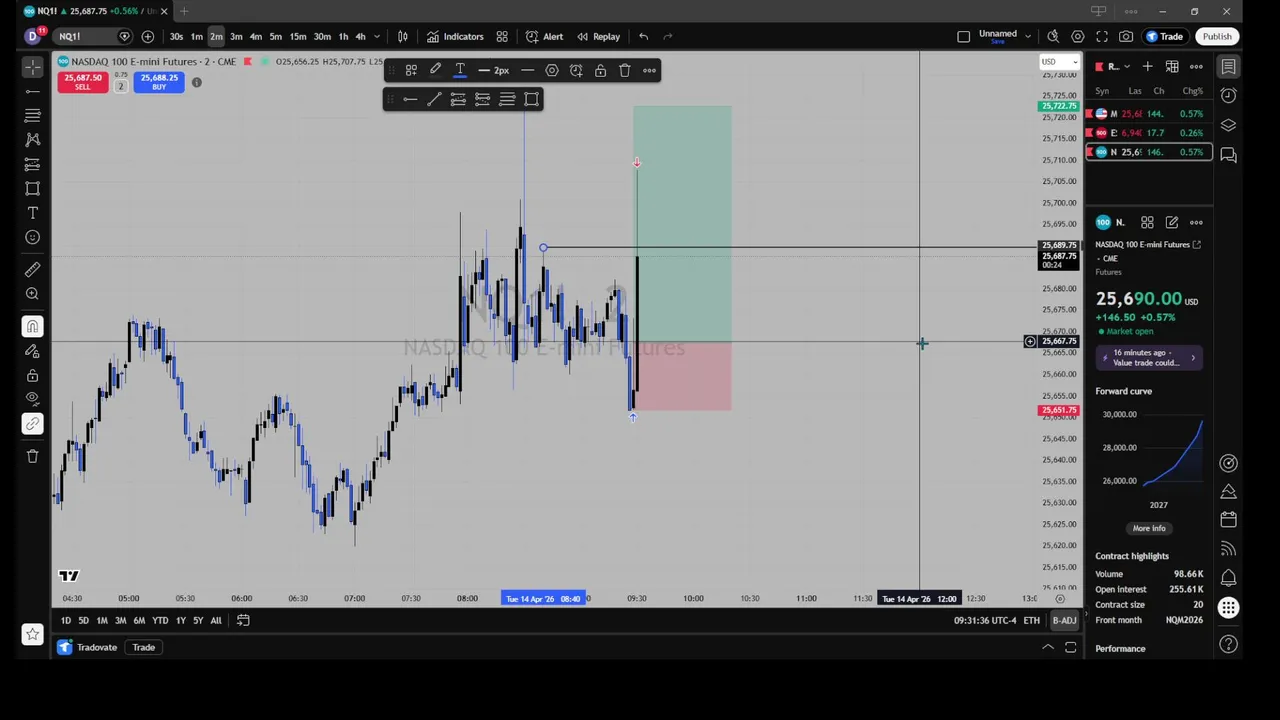Lock all drawings with padlock icon
Viewport: 1280px width, 720px height.
click(32, 375)
